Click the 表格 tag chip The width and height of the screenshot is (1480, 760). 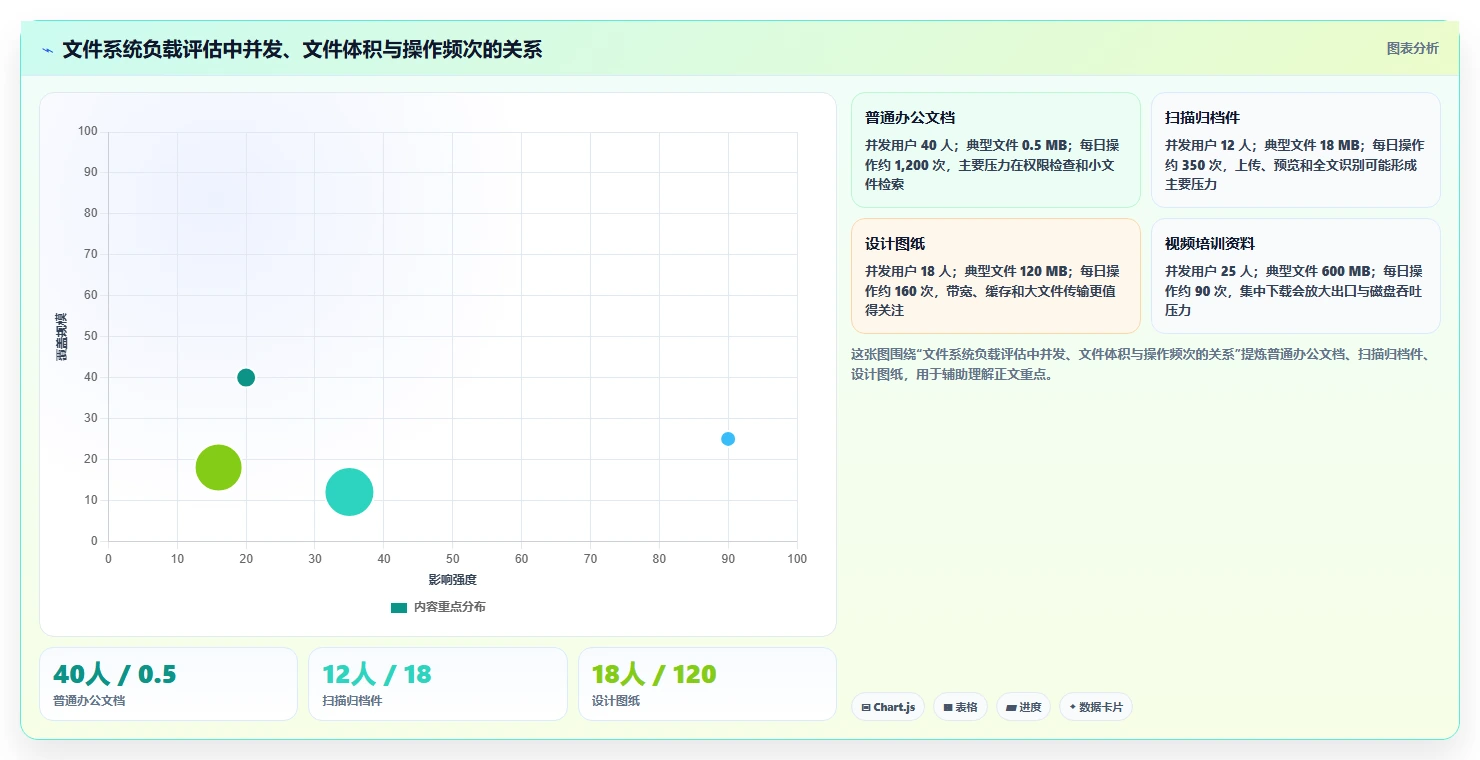click(x=960, y=707)
